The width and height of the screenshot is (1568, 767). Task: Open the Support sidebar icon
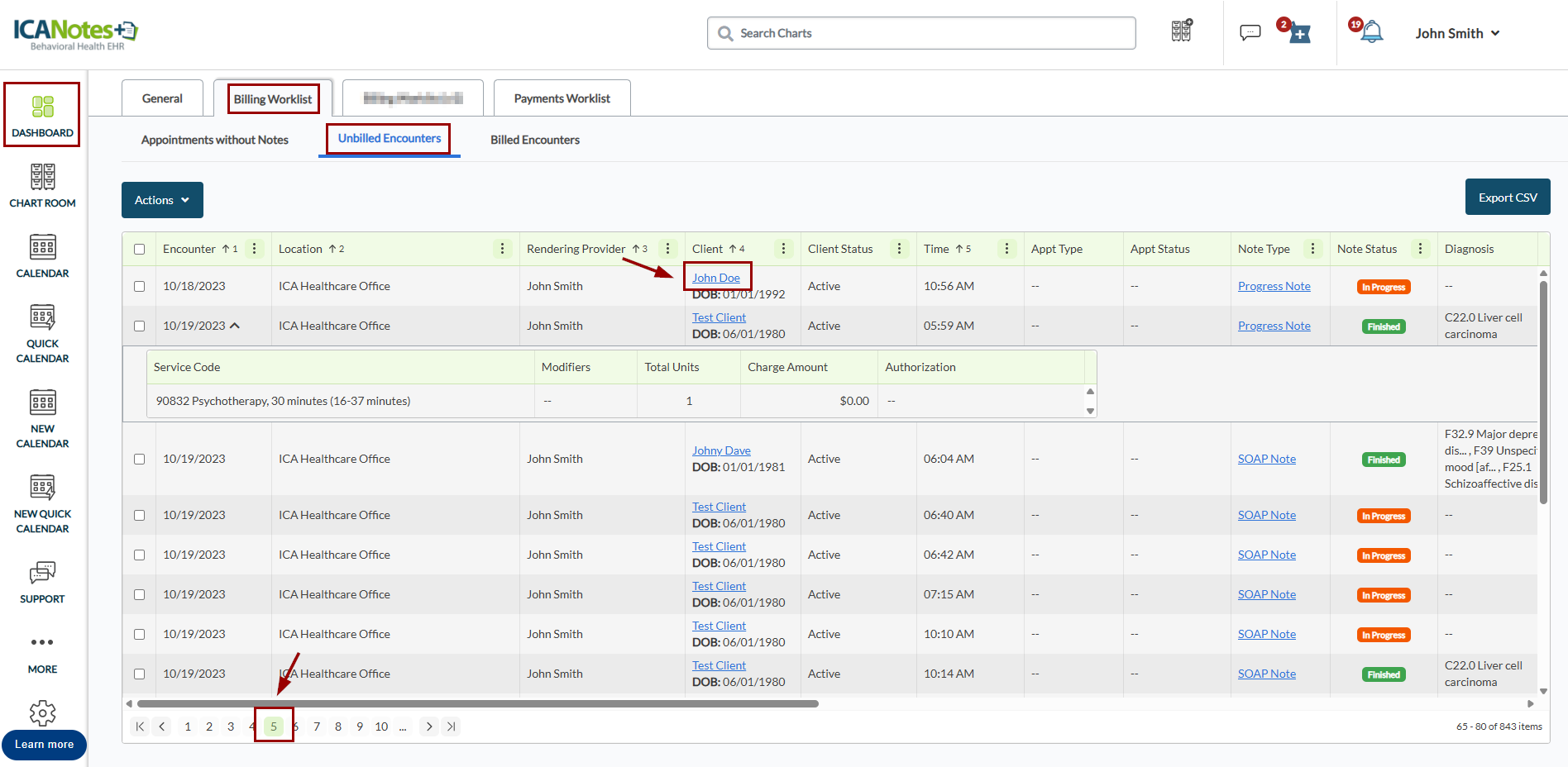[42, 582]
